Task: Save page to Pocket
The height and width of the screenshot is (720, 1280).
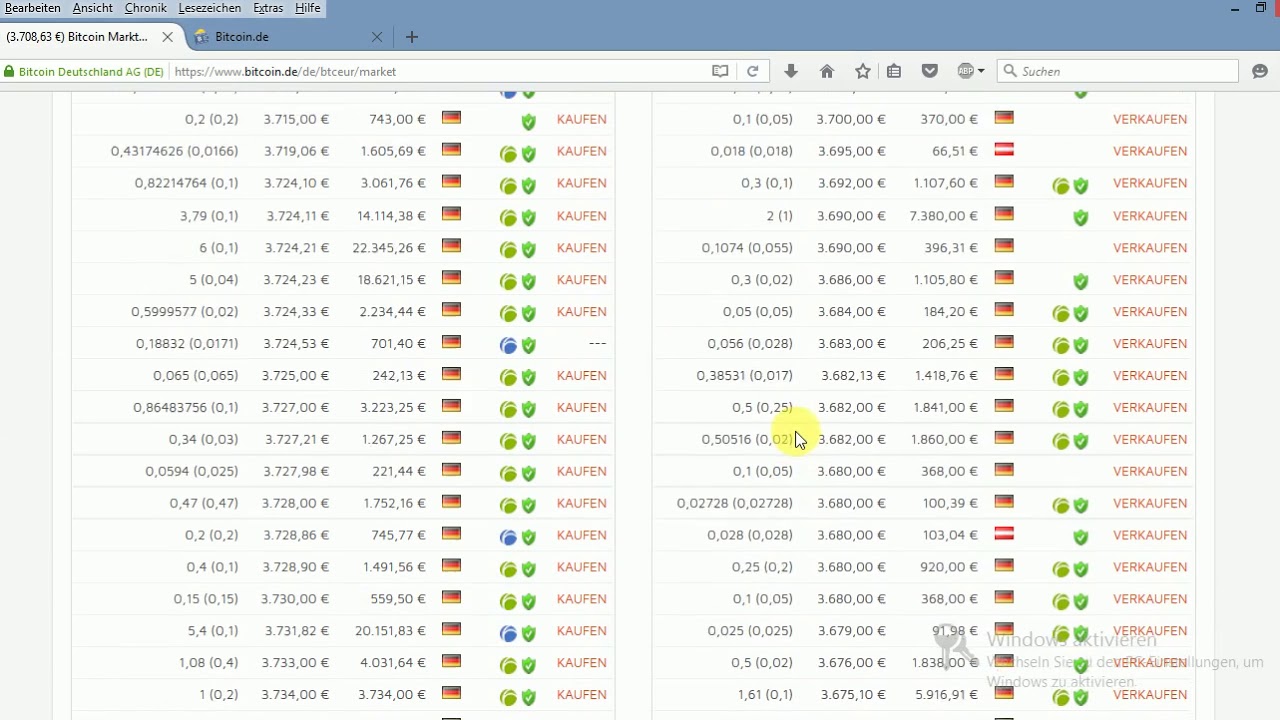Action: coord(929,71)
